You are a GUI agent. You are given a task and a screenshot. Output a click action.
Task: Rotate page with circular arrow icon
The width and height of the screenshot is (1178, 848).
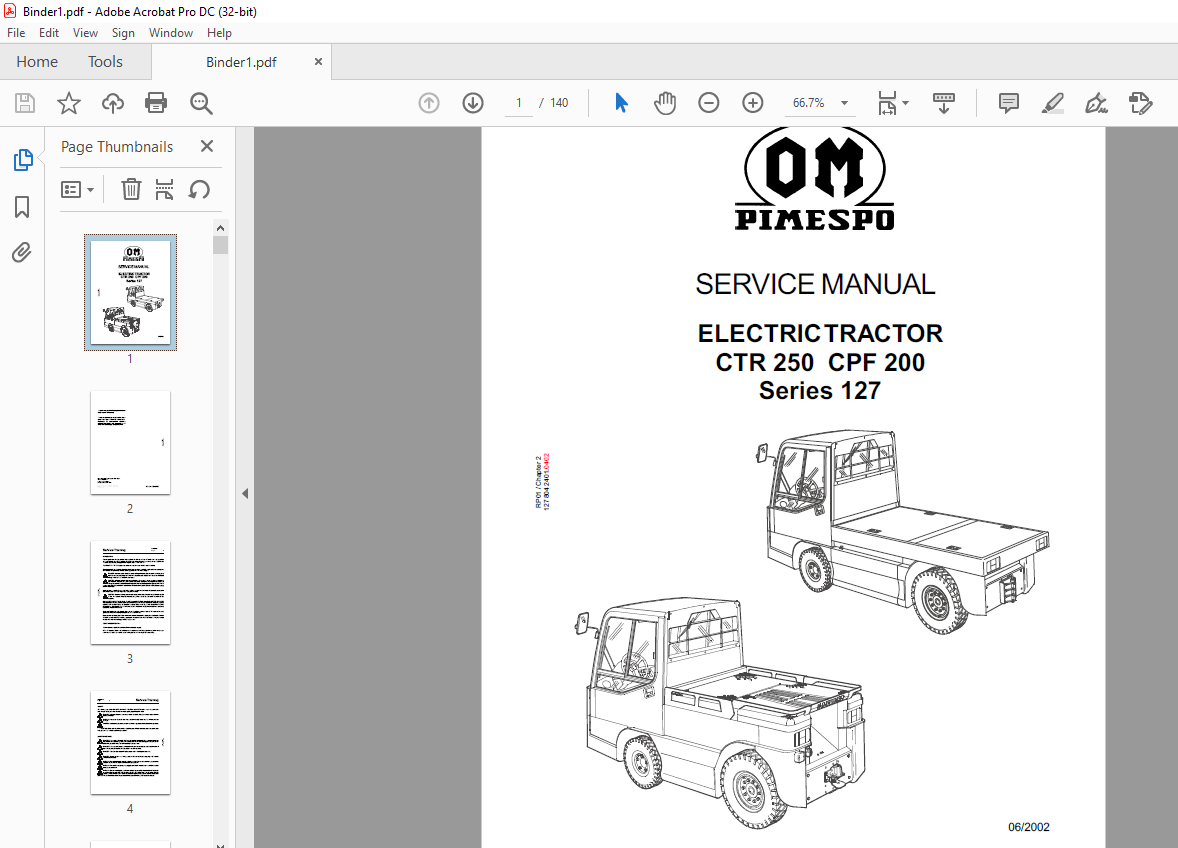coord(199,189)
